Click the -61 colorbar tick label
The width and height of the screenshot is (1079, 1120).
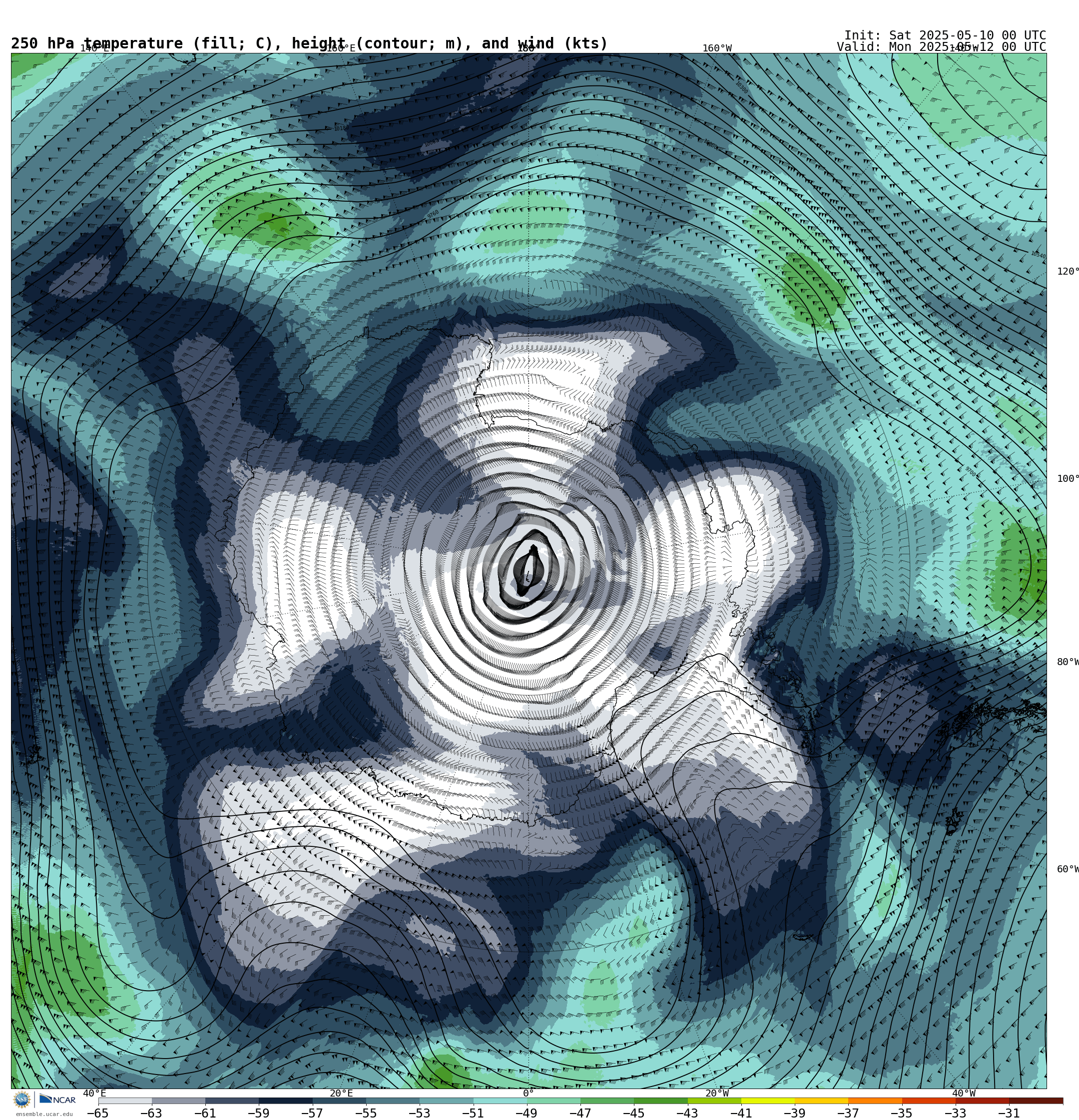coord(205,1113)
